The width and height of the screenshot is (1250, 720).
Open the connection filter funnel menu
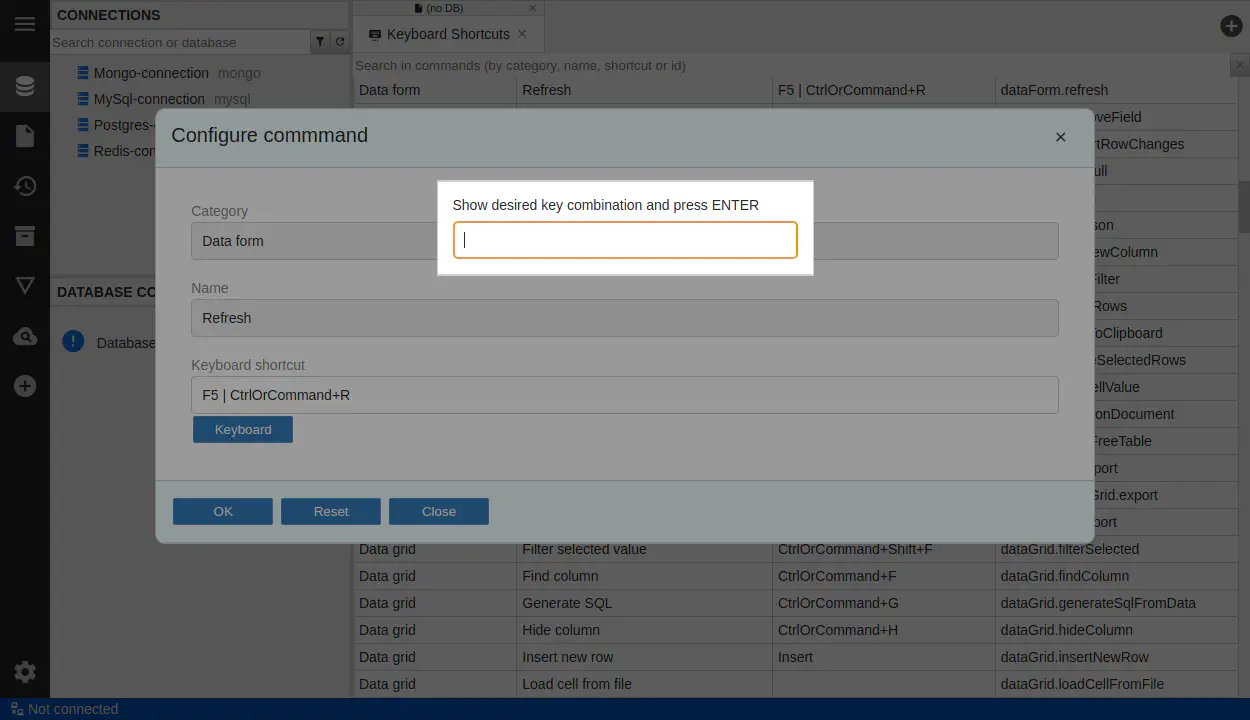[x=320, y=42]
